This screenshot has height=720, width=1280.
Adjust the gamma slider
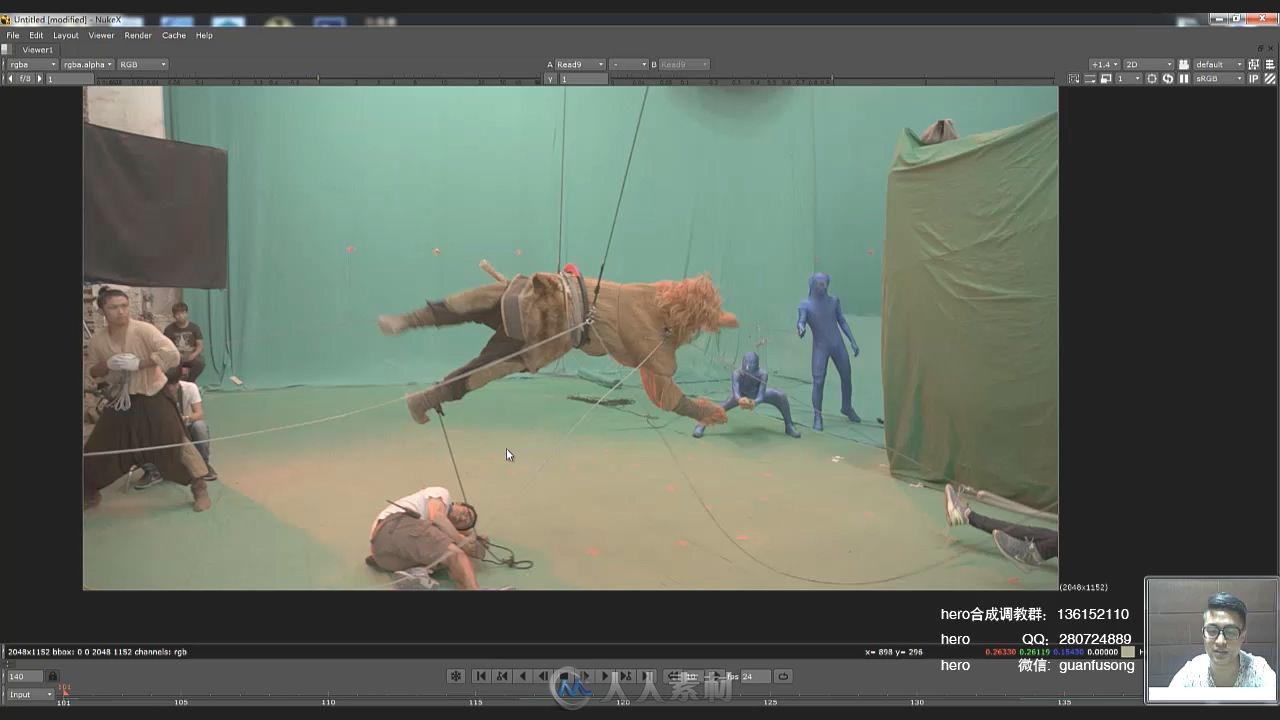[x=830, y=79]
